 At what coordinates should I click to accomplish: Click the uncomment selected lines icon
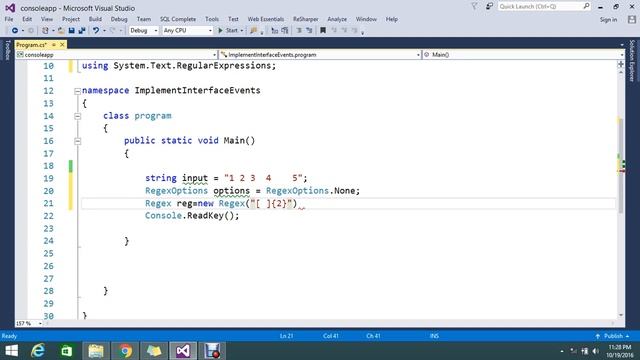(x=284, y=31)
